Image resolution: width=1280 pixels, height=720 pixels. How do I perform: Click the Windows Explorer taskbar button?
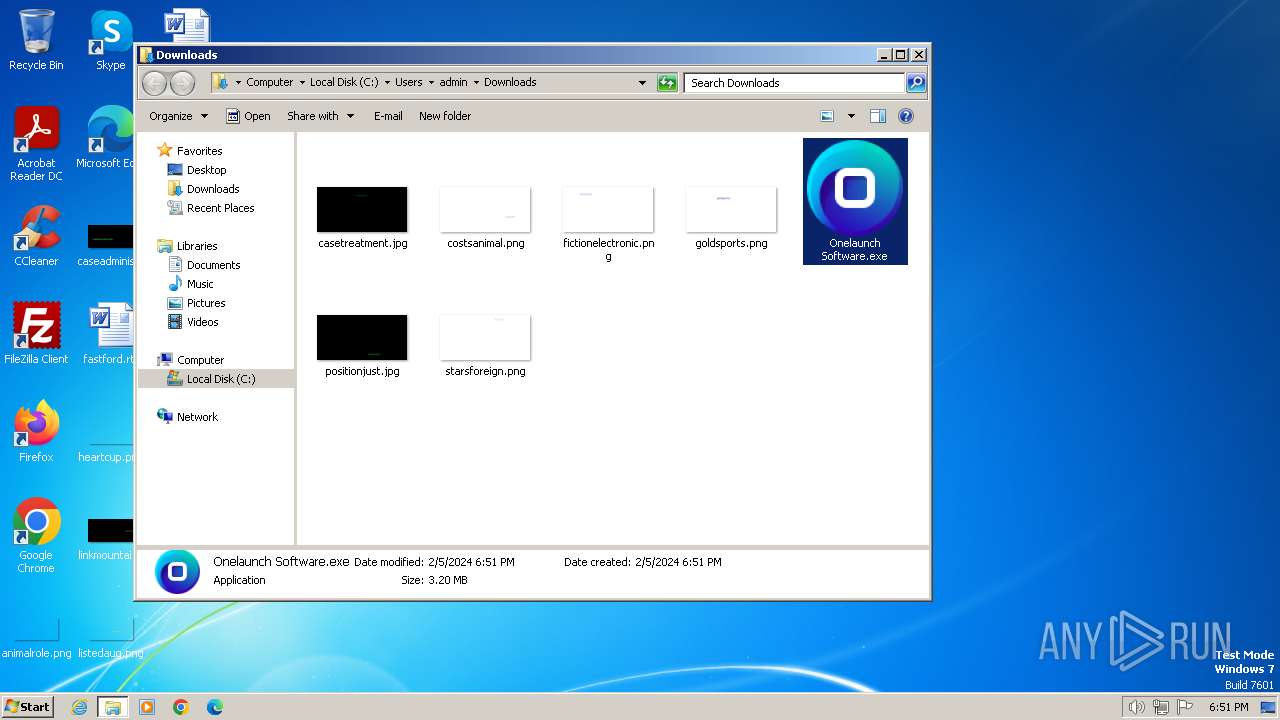coord(113,707)
